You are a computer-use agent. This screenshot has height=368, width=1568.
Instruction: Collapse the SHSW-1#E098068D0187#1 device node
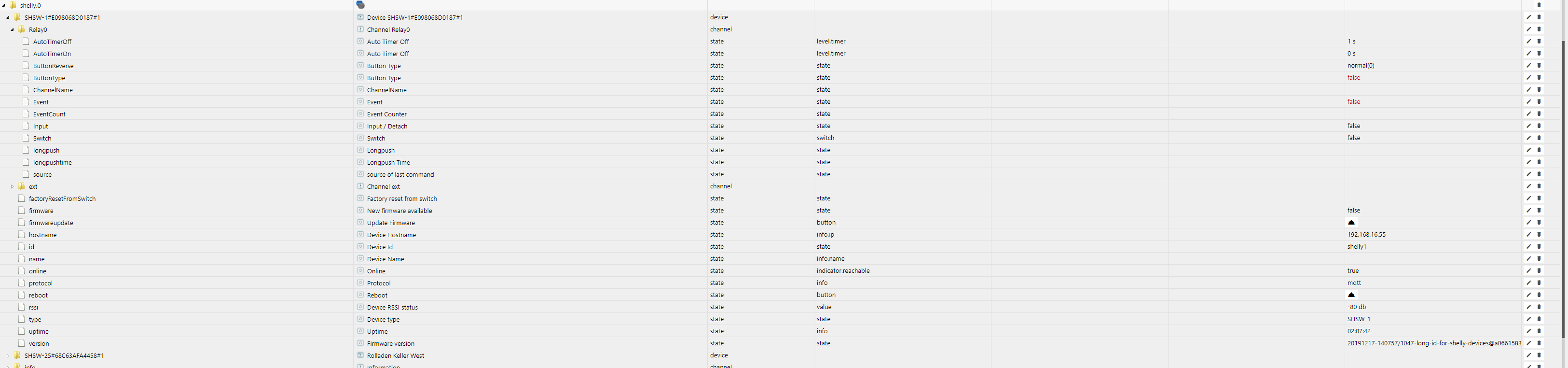click(8, 18)
